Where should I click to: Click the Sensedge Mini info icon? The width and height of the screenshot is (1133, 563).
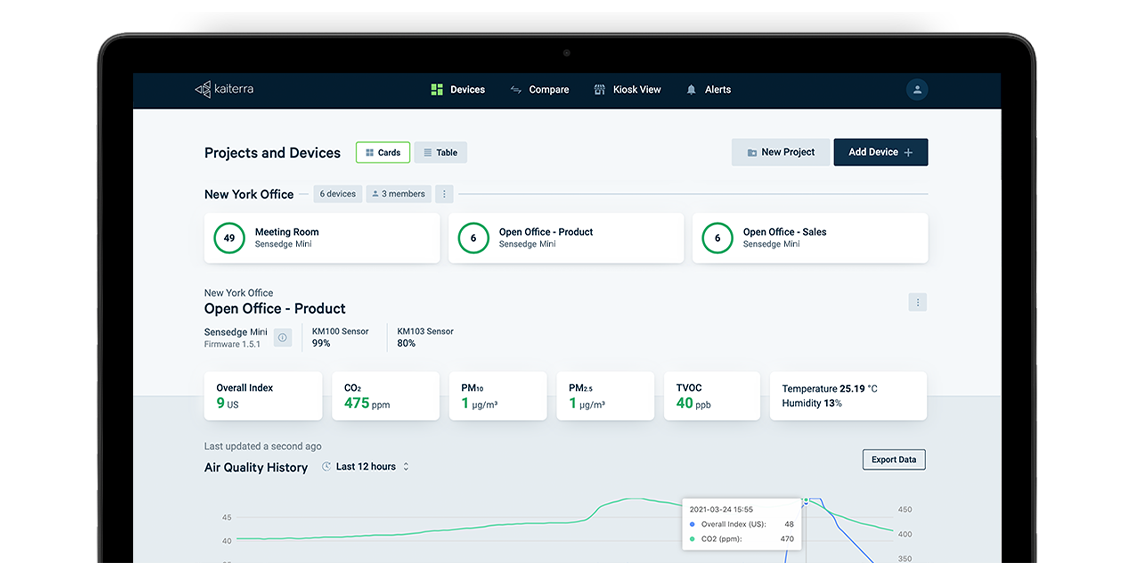tap(283, 338)
